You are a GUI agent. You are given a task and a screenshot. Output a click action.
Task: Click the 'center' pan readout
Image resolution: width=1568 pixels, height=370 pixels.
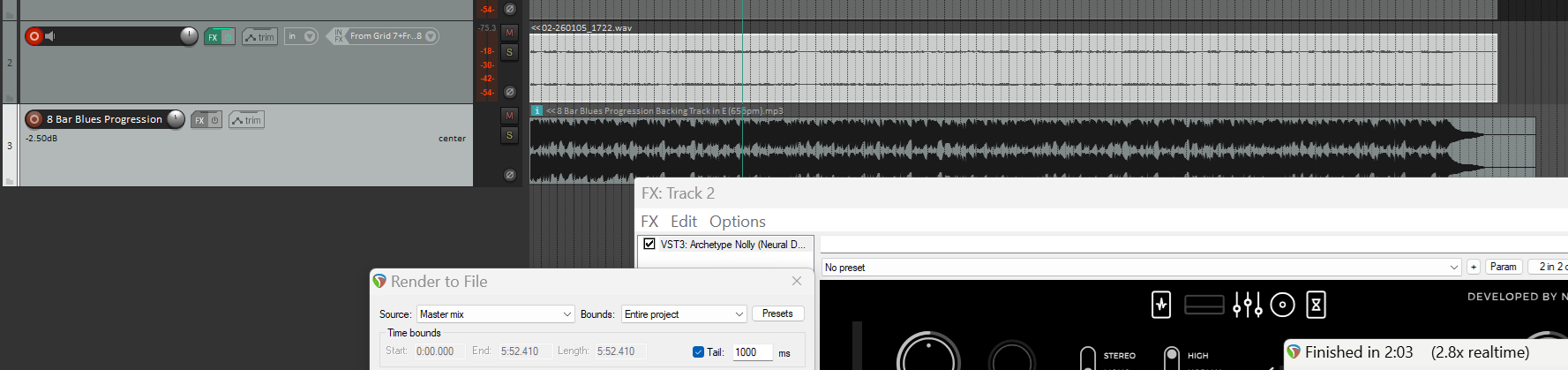point(452,139)
